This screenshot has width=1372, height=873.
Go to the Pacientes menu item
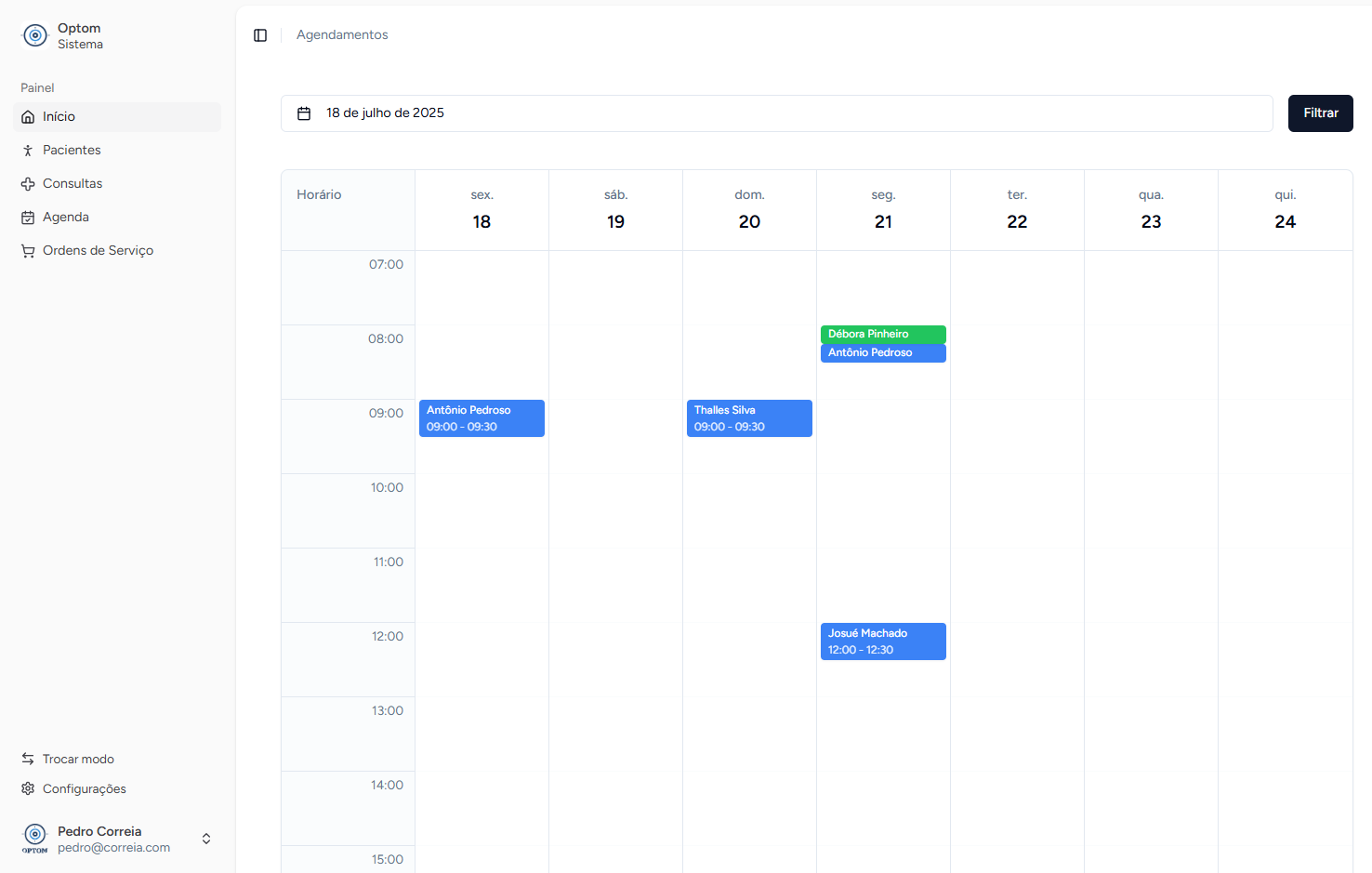coord(72,151)
